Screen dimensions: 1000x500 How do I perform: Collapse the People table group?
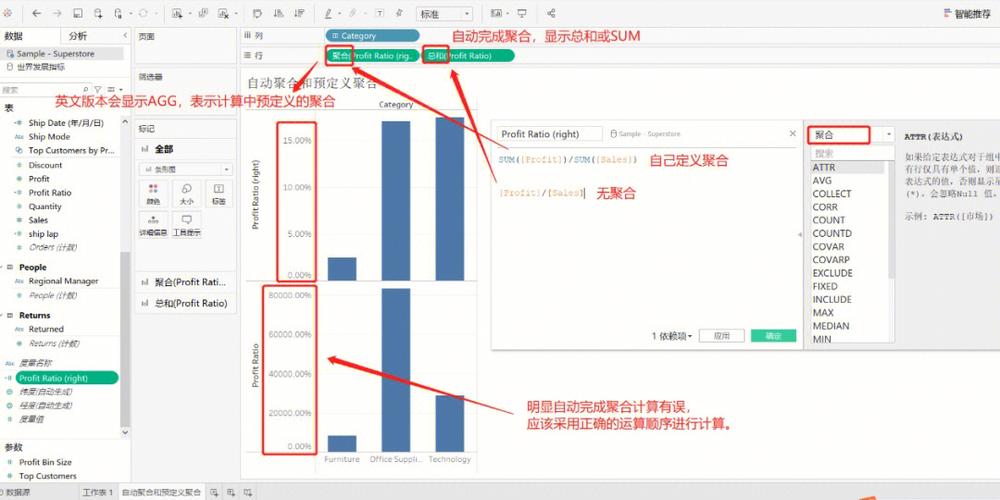[3, 267]
